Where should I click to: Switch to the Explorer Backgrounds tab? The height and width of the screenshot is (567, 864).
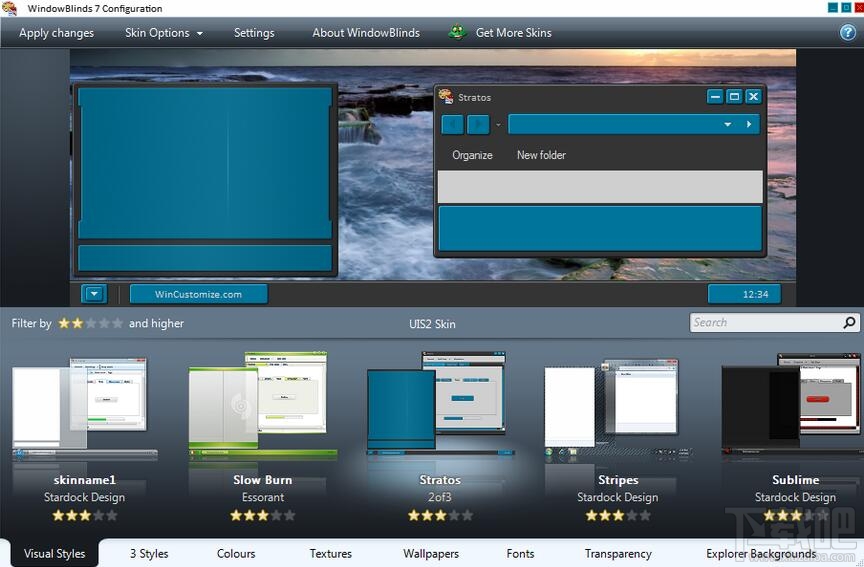click(761, 553)
